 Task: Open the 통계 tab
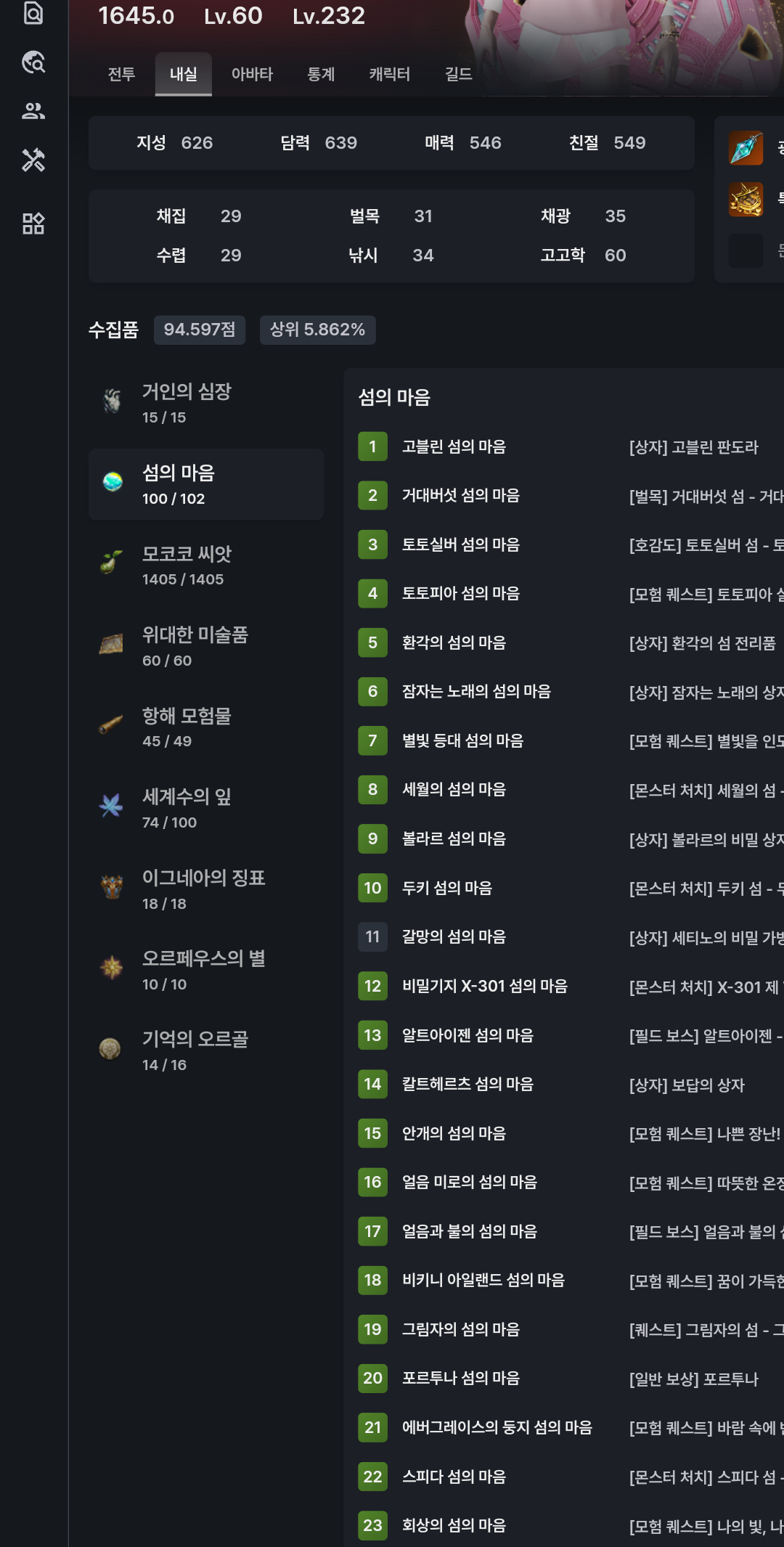(321, 74)
